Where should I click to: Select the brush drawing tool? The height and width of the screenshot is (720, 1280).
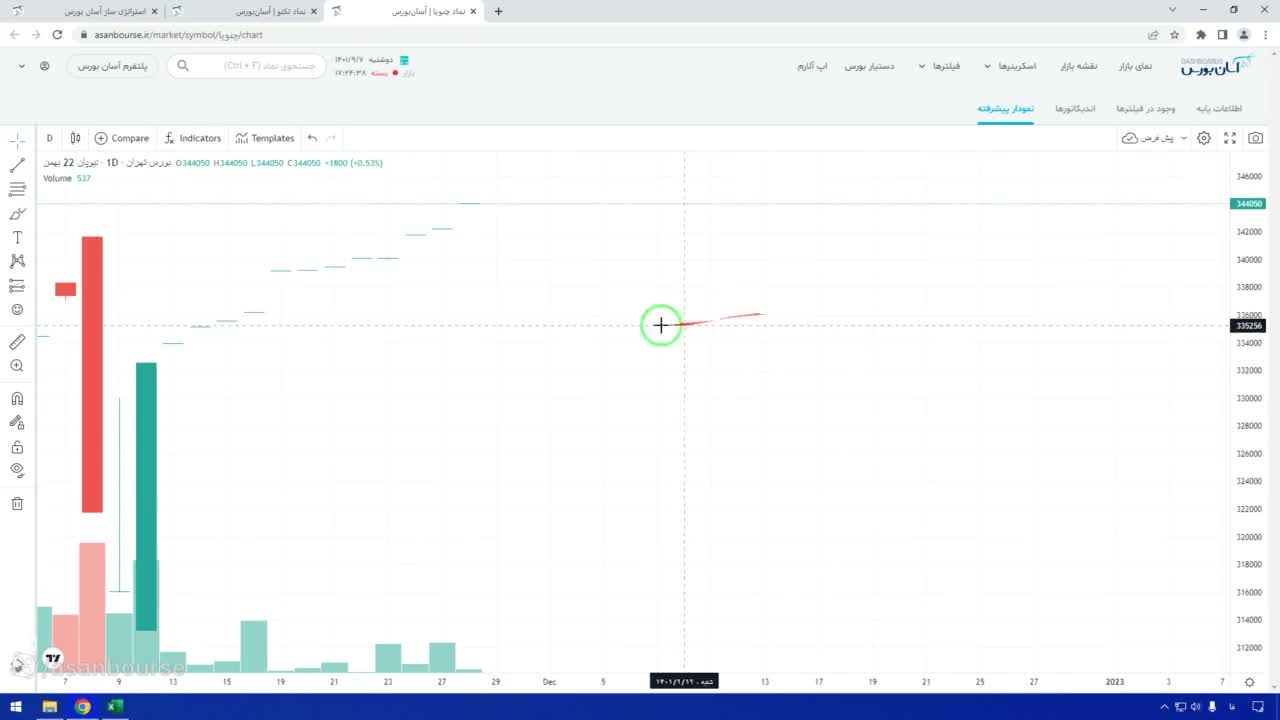pos(17,214)
